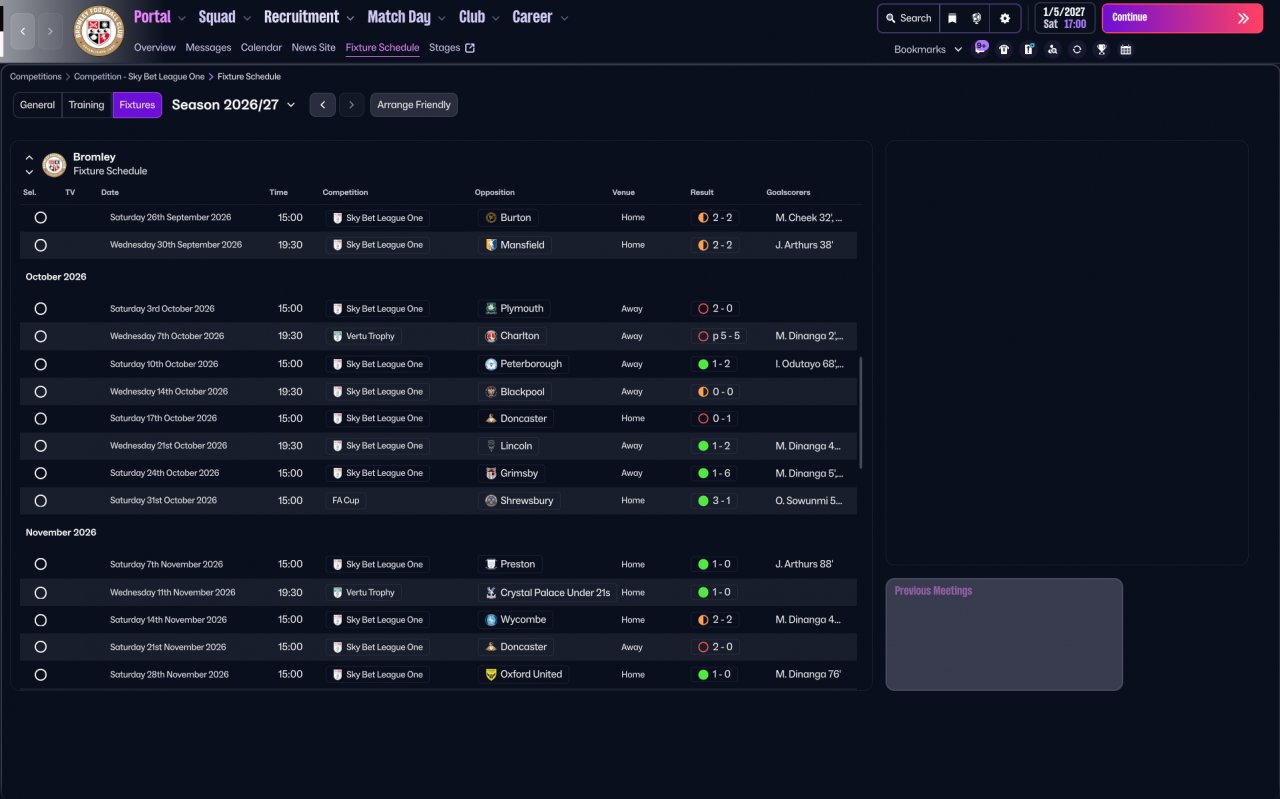
Task: Open the calendar grid shortcut icon
Action: pos(1126,49)
